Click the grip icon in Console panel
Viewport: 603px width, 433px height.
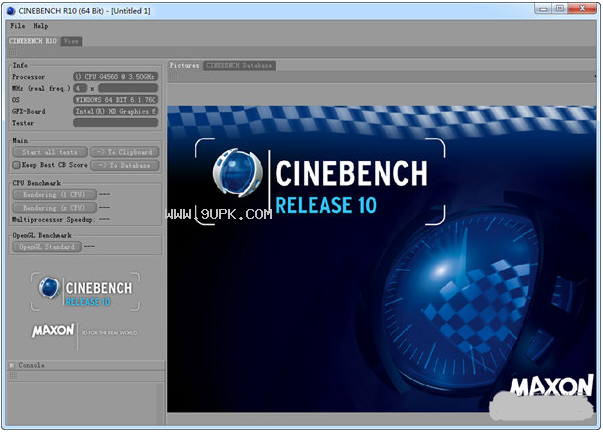click(x=13, y=376)
